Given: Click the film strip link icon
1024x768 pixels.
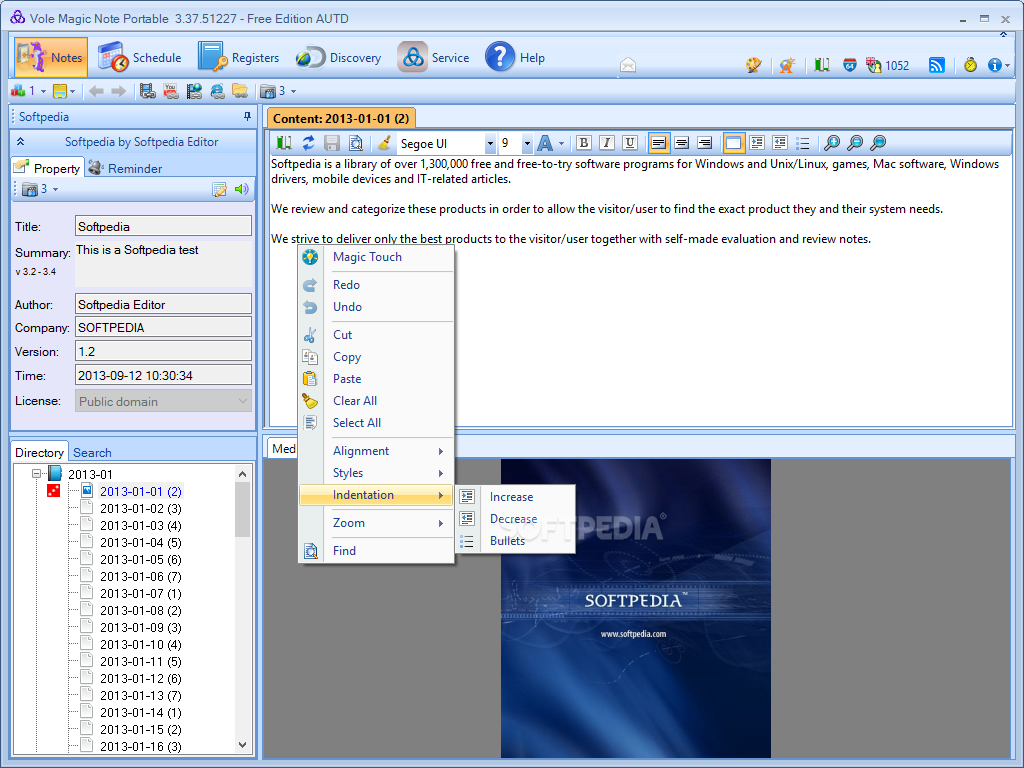Looking at the screenshot, I should pos(148,91).
